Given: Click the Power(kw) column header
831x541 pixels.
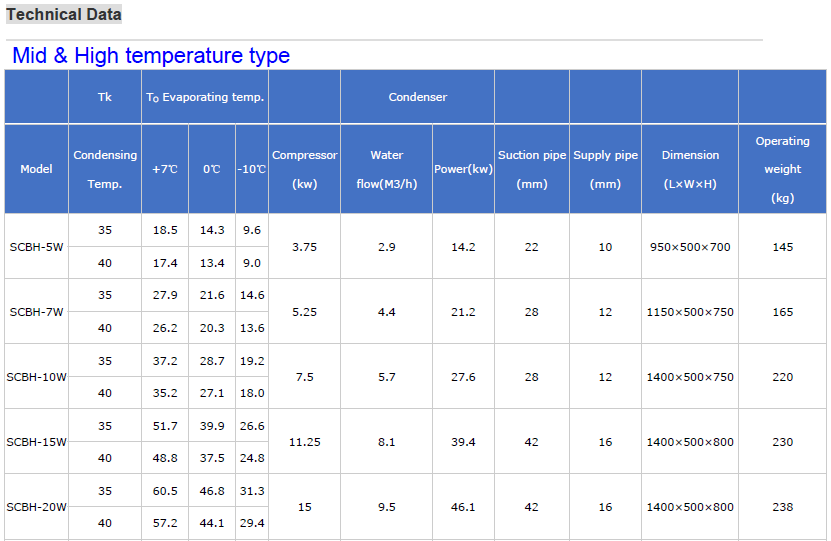Looking at the screenshot, I should pyautogui.click(x=463, y=169).
